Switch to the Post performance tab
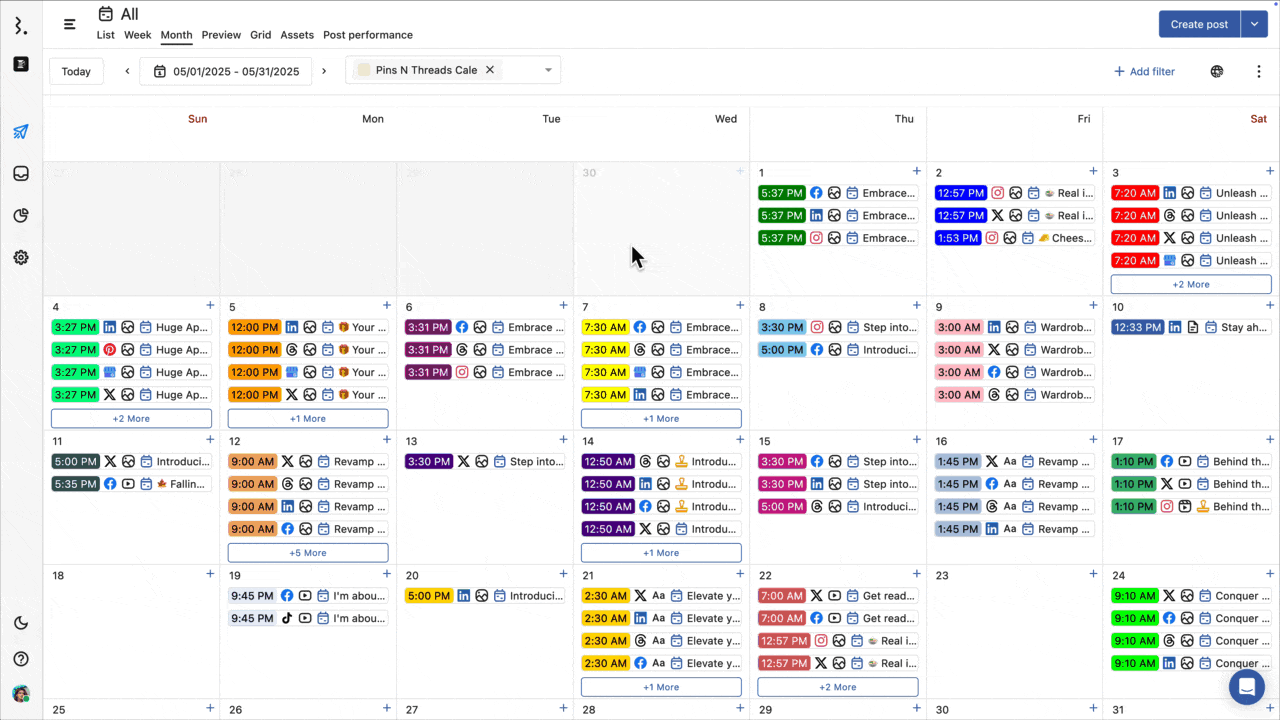This screenshot has height=720, width=1280. coord(367,35)
